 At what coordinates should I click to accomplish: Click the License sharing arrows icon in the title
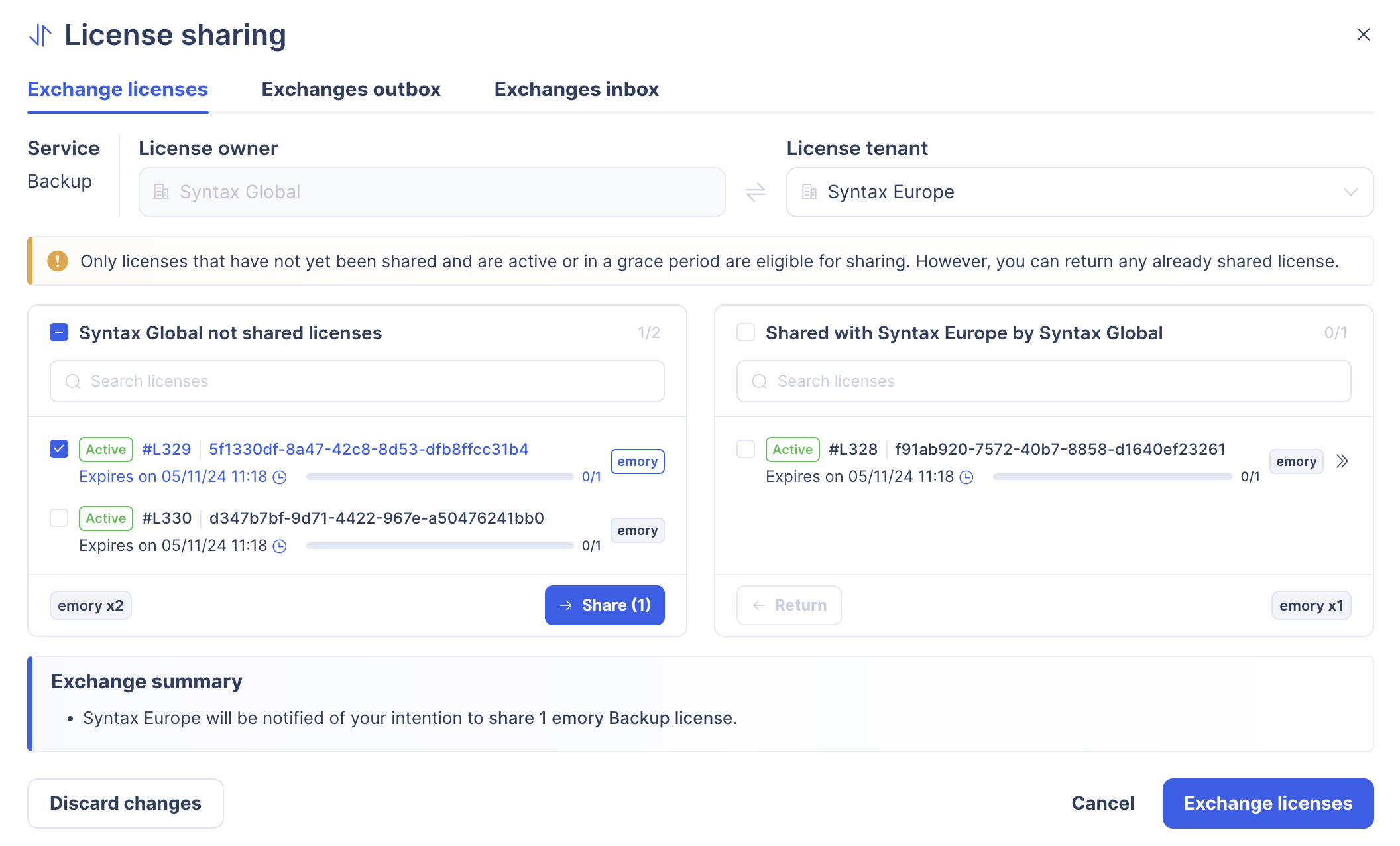[x=40, y=35]
